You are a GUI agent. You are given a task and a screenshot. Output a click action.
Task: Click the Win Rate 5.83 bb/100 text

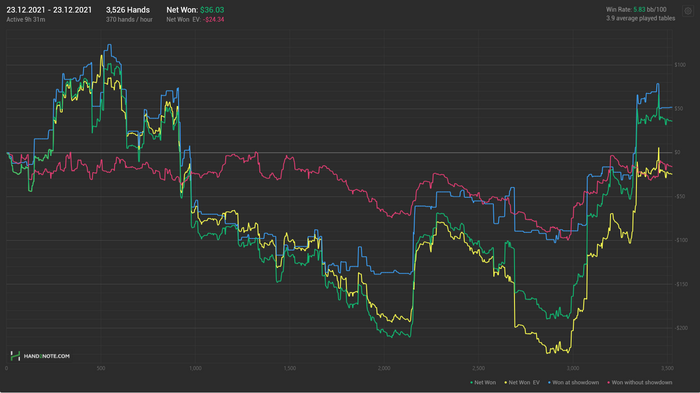(x=636, y=9)
